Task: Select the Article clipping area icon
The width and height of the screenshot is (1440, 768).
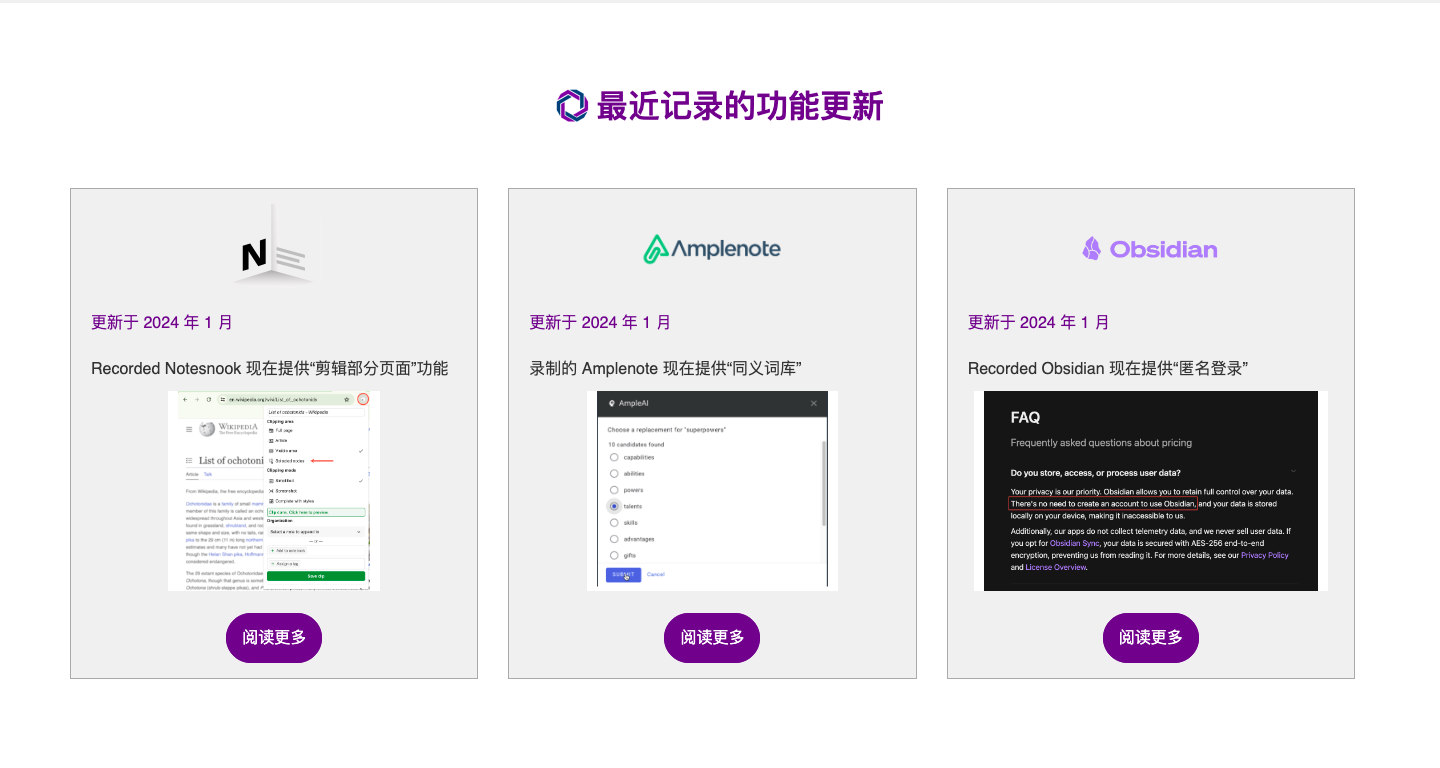Action: (271, 440)
